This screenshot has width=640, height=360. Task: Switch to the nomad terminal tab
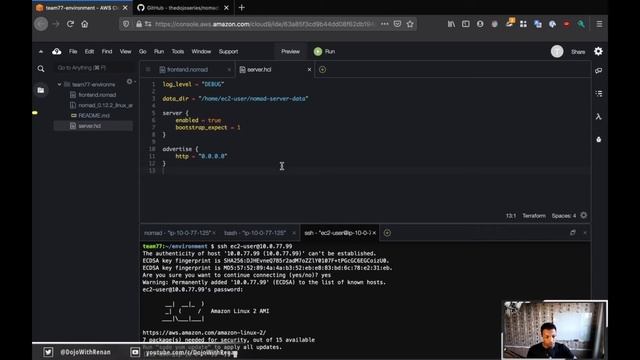(x=178, y=233)
